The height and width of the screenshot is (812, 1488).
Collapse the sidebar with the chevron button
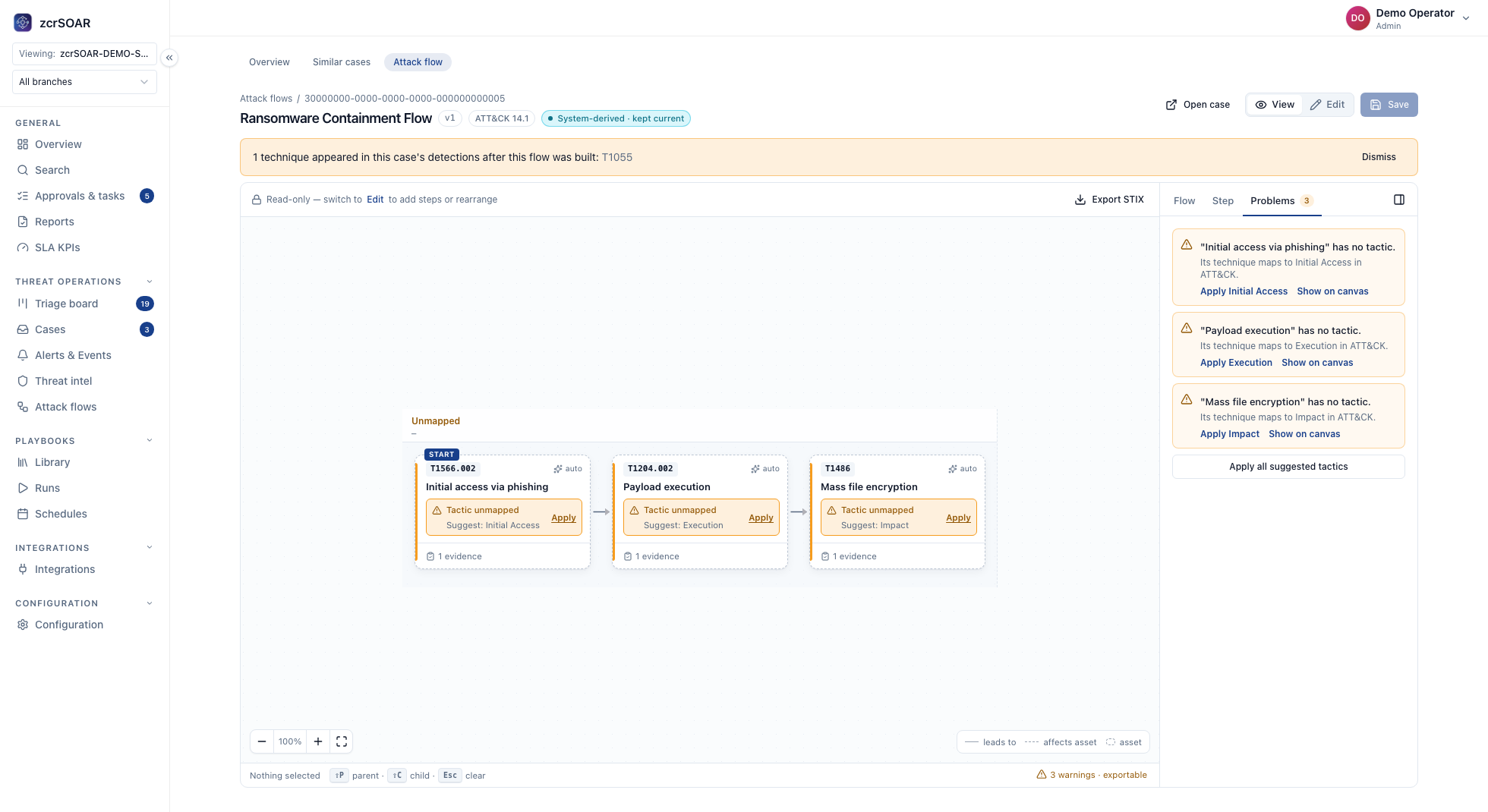click(169, 58)
